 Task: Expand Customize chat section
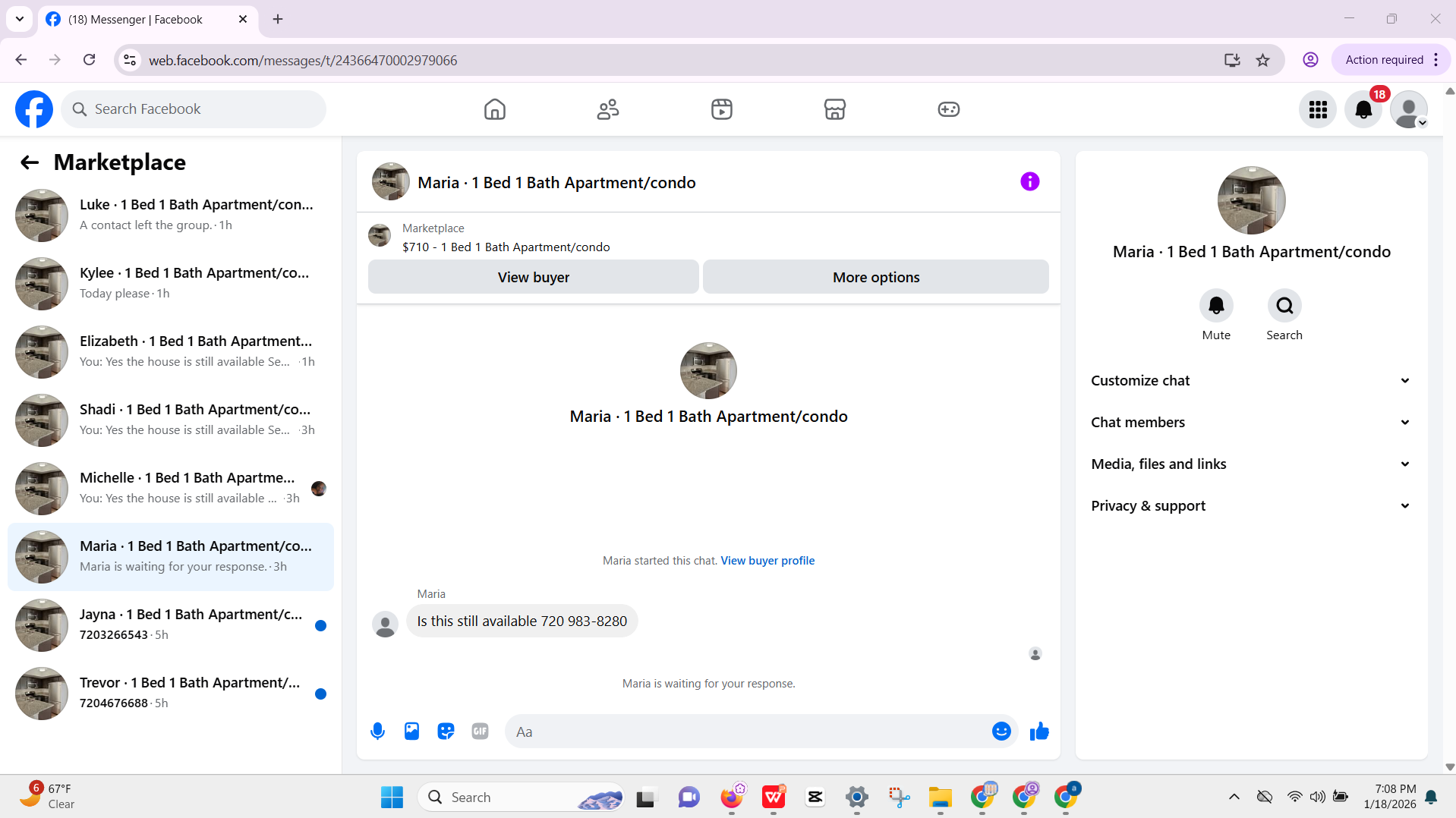click(1251, 381)
